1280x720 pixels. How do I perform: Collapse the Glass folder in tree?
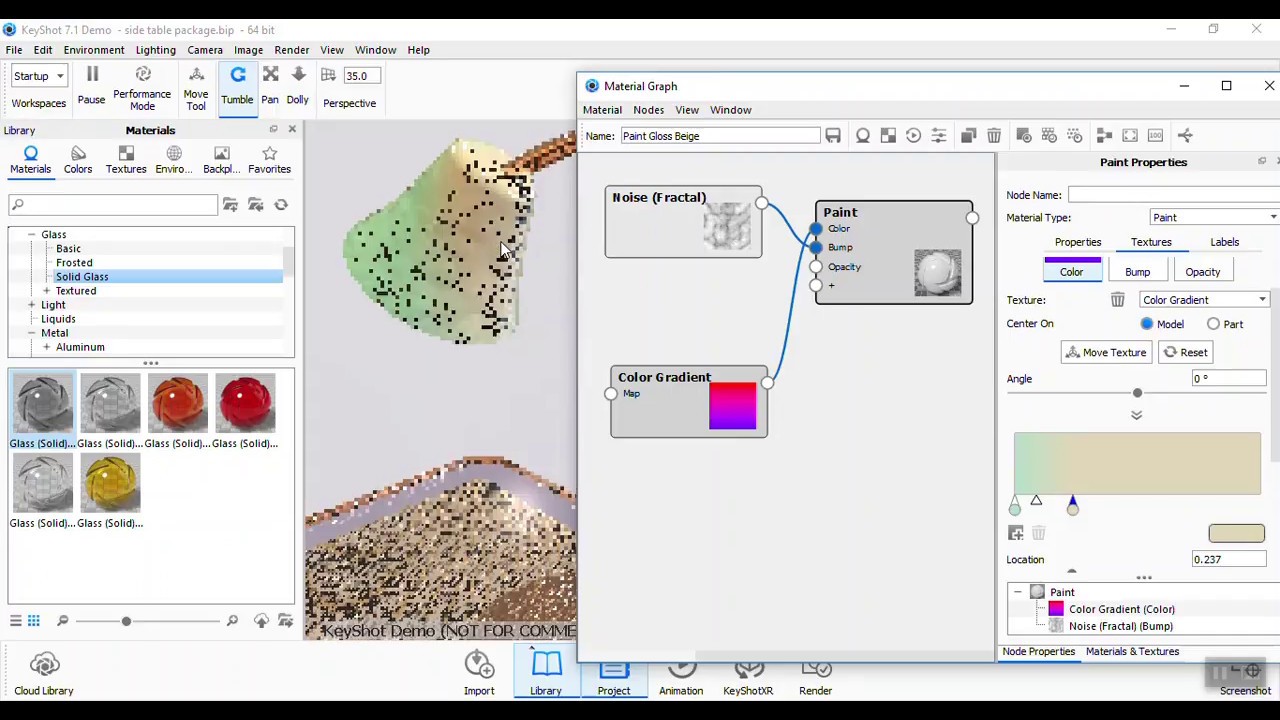coord(31,235)
